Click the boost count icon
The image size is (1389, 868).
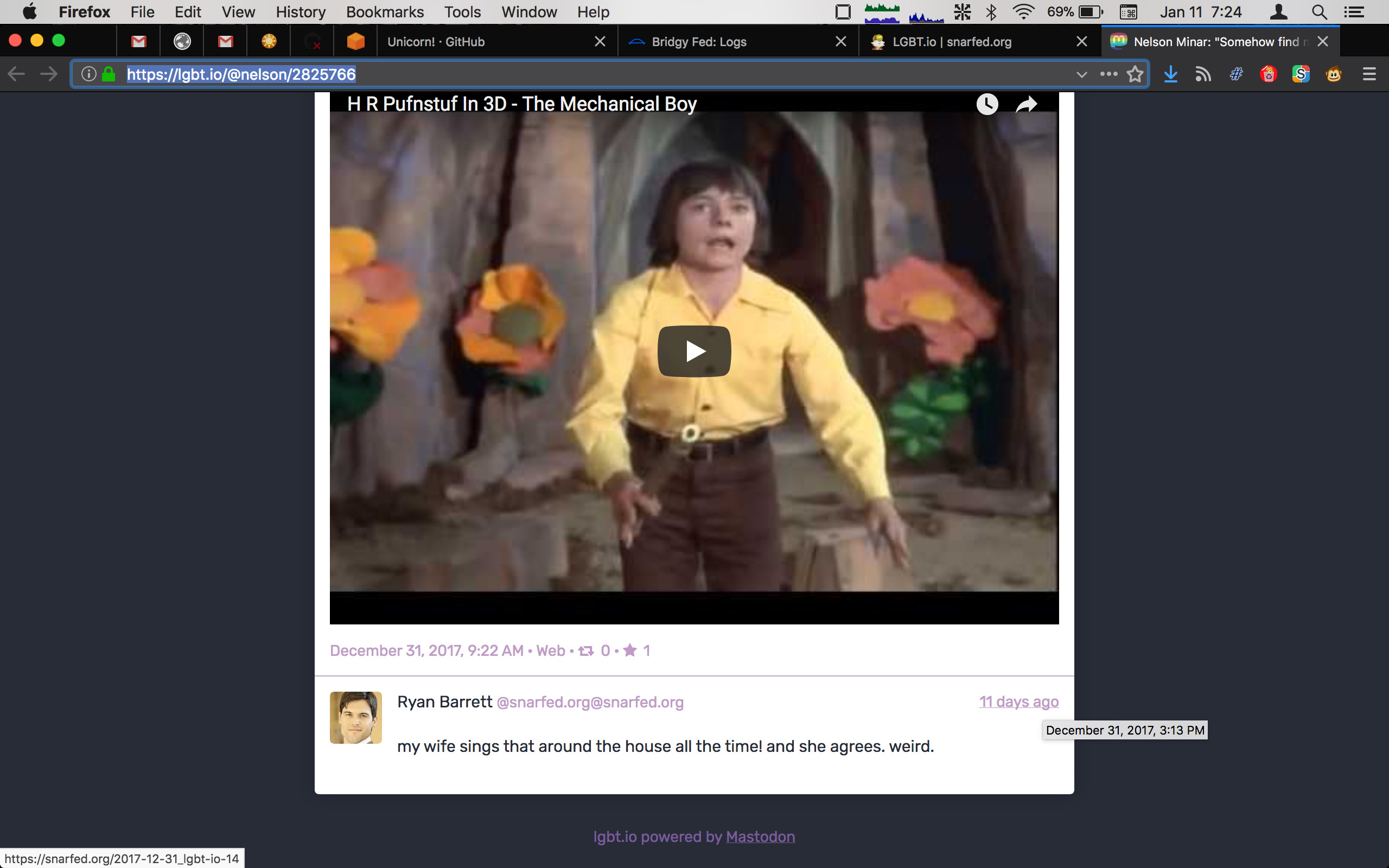point(586,650)
